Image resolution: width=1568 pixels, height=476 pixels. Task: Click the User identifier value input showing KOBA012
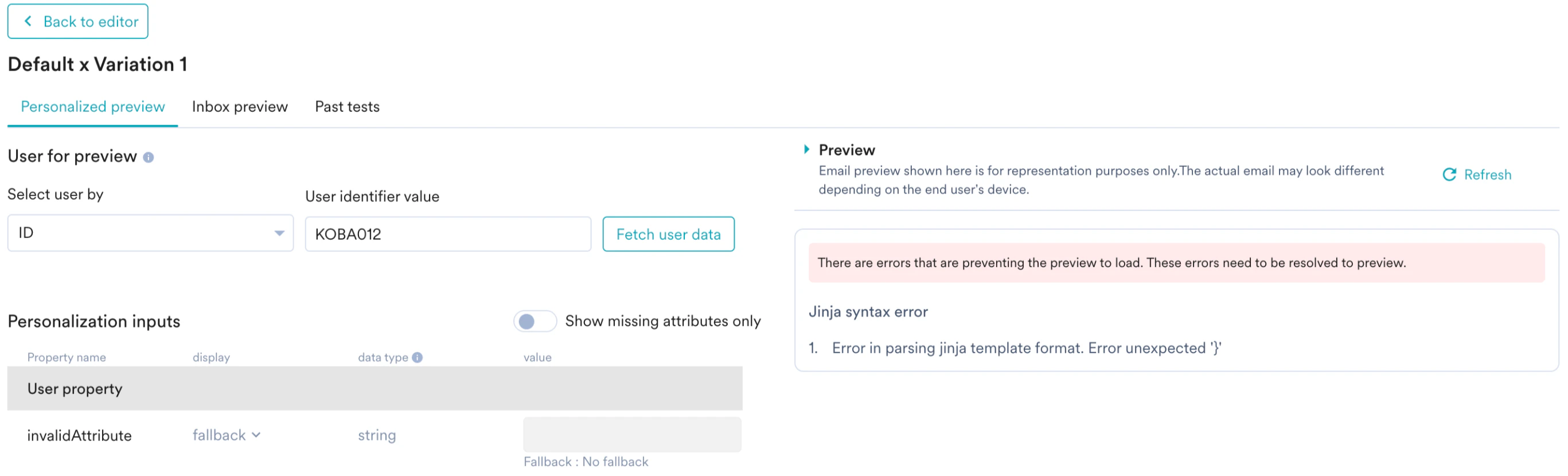coord(448,234)
